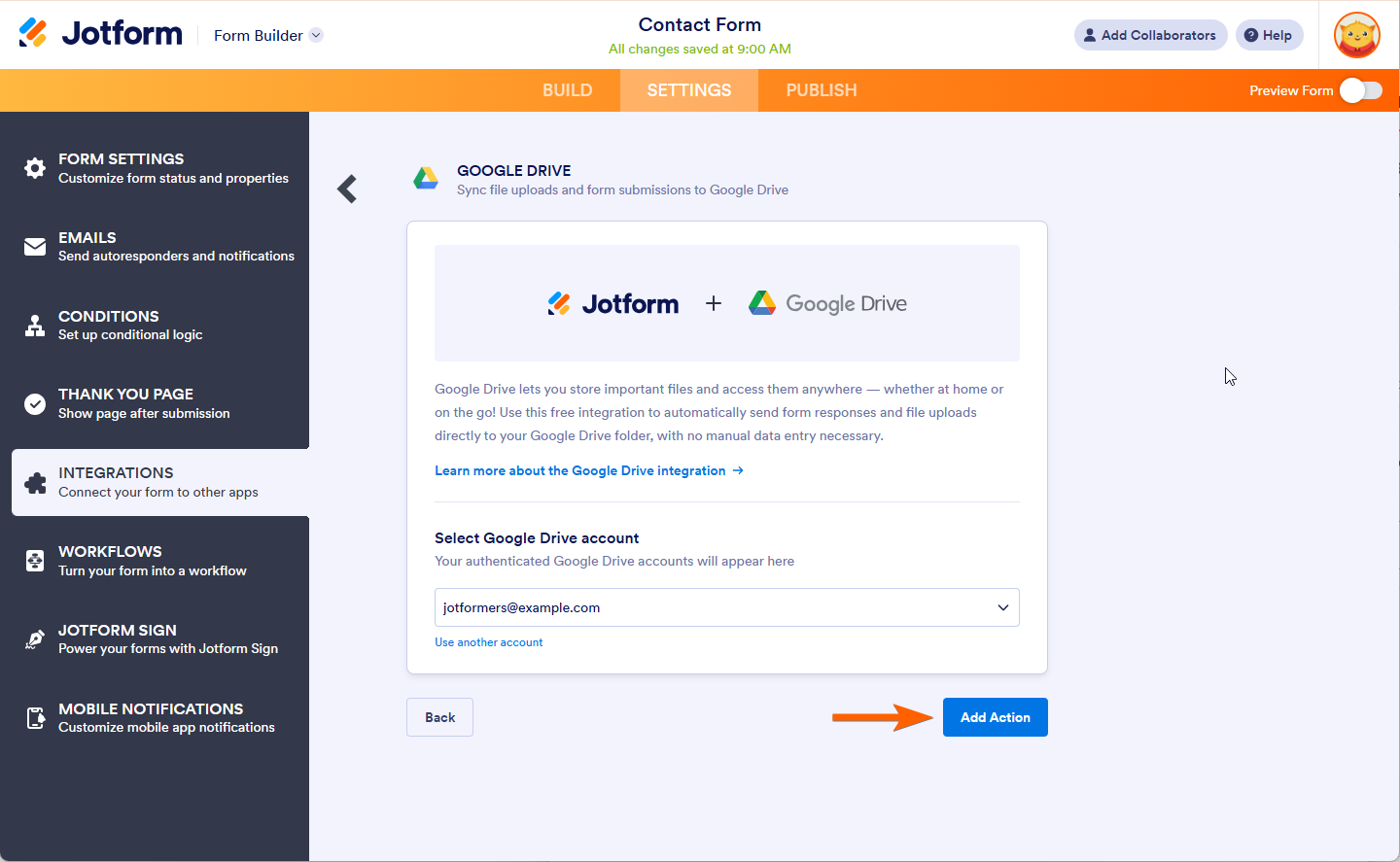Click the Workflows sidebar icon

click(x=35, y=561)
